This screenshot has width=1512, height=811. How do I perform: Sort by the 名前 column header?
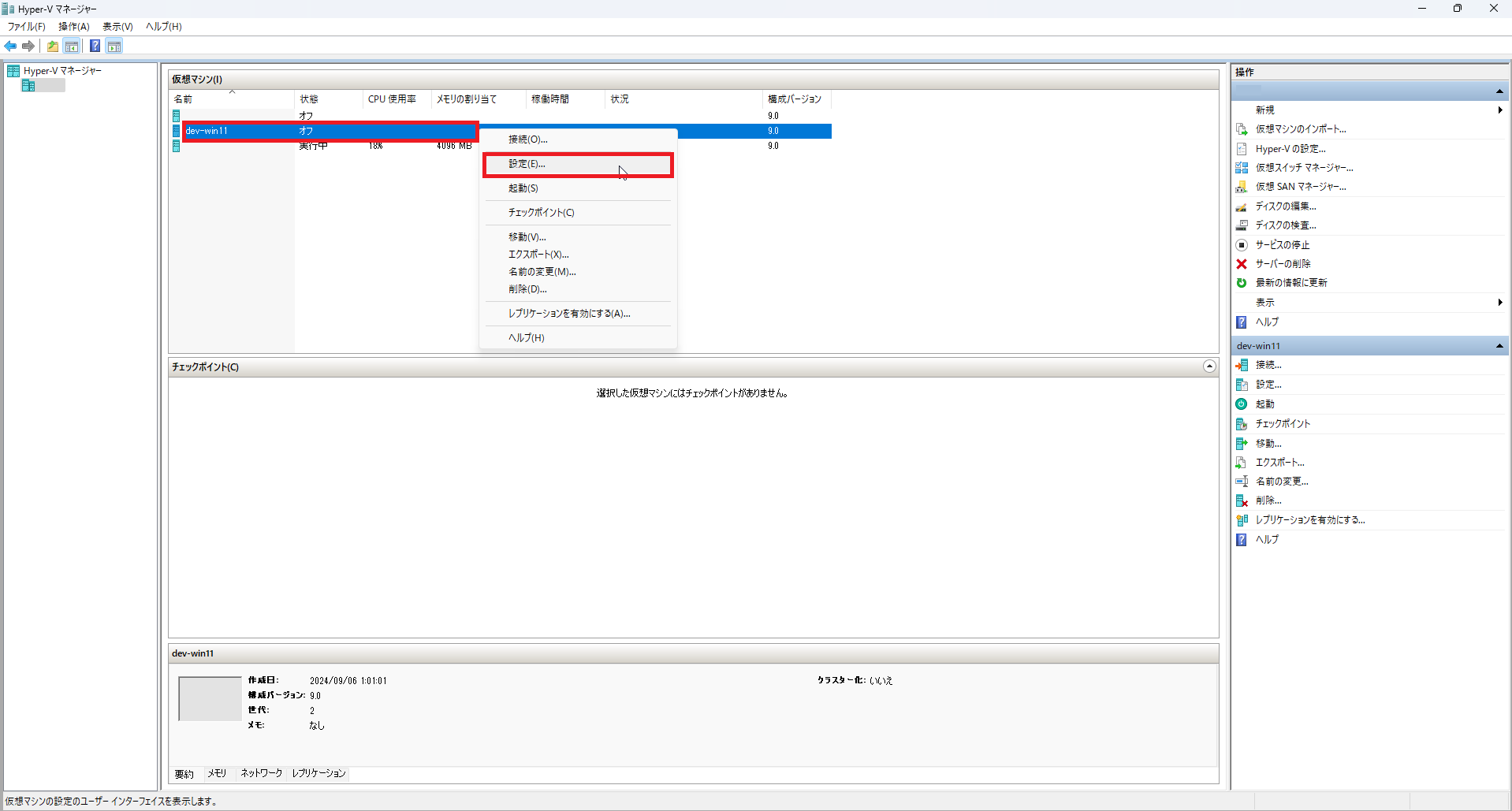click(232, 99)
